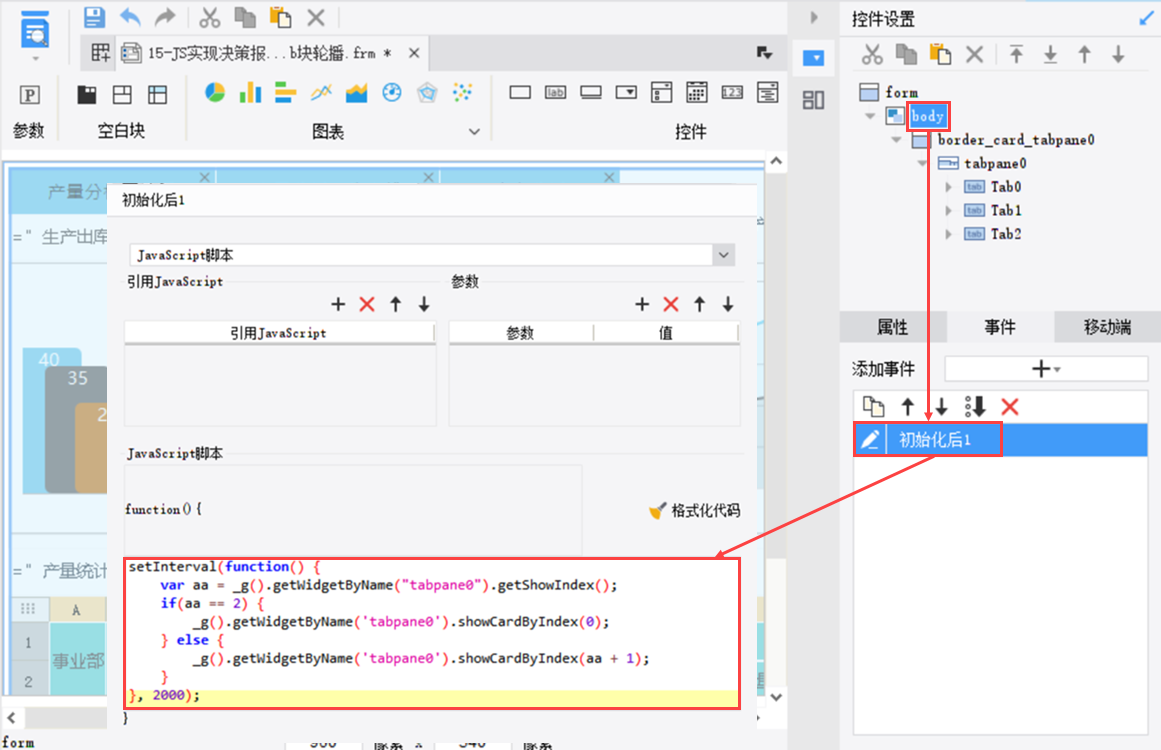Image resolution: width=1161 pixels, height=750 pixels.
Task: Select the horizontal bar chart icon
Action: 285,93
